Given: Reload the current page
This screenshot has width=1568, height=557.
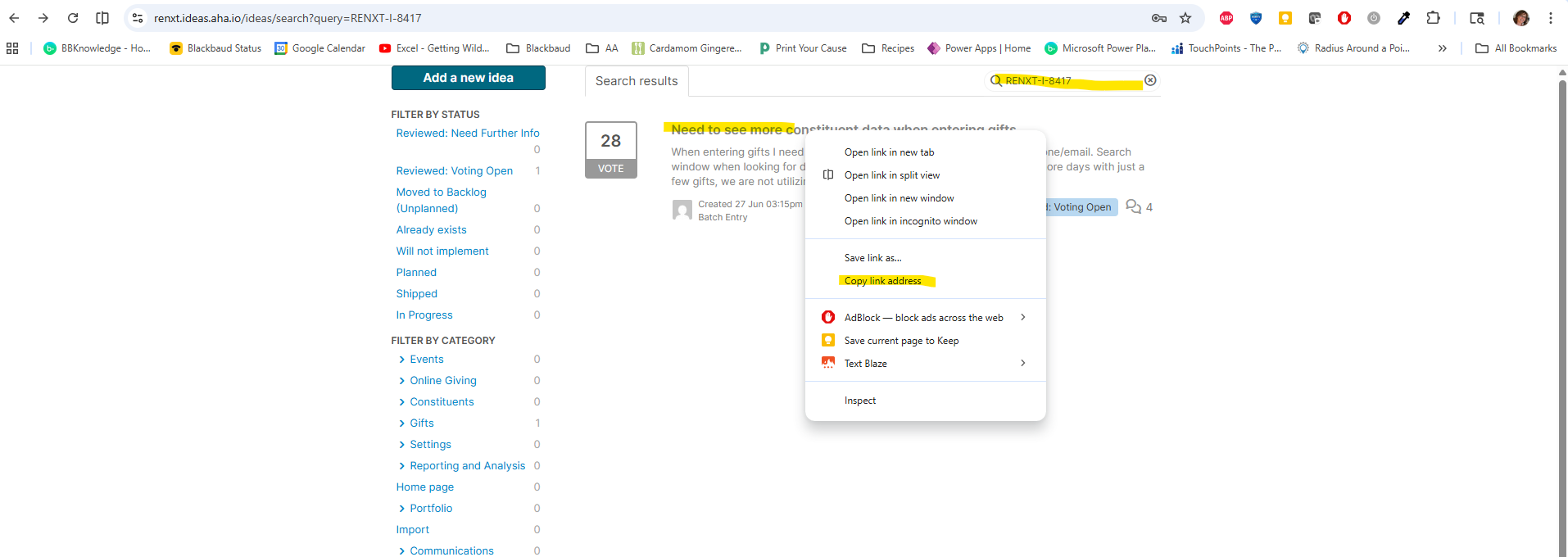Looking at the screenshot, I should pos(73,18).
